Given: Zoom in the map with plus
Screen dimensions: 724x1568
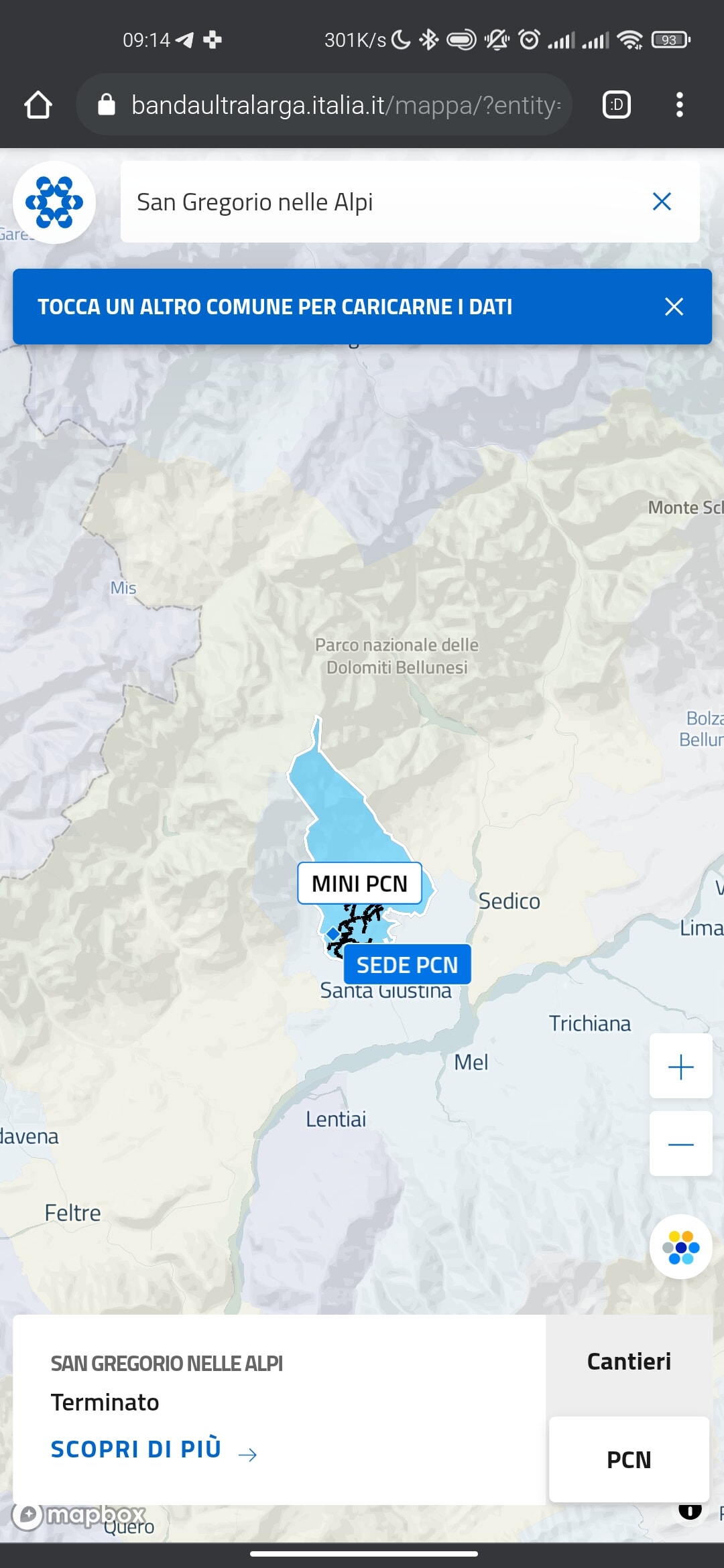Looking at the screenshot, I should coord(680,1066).
